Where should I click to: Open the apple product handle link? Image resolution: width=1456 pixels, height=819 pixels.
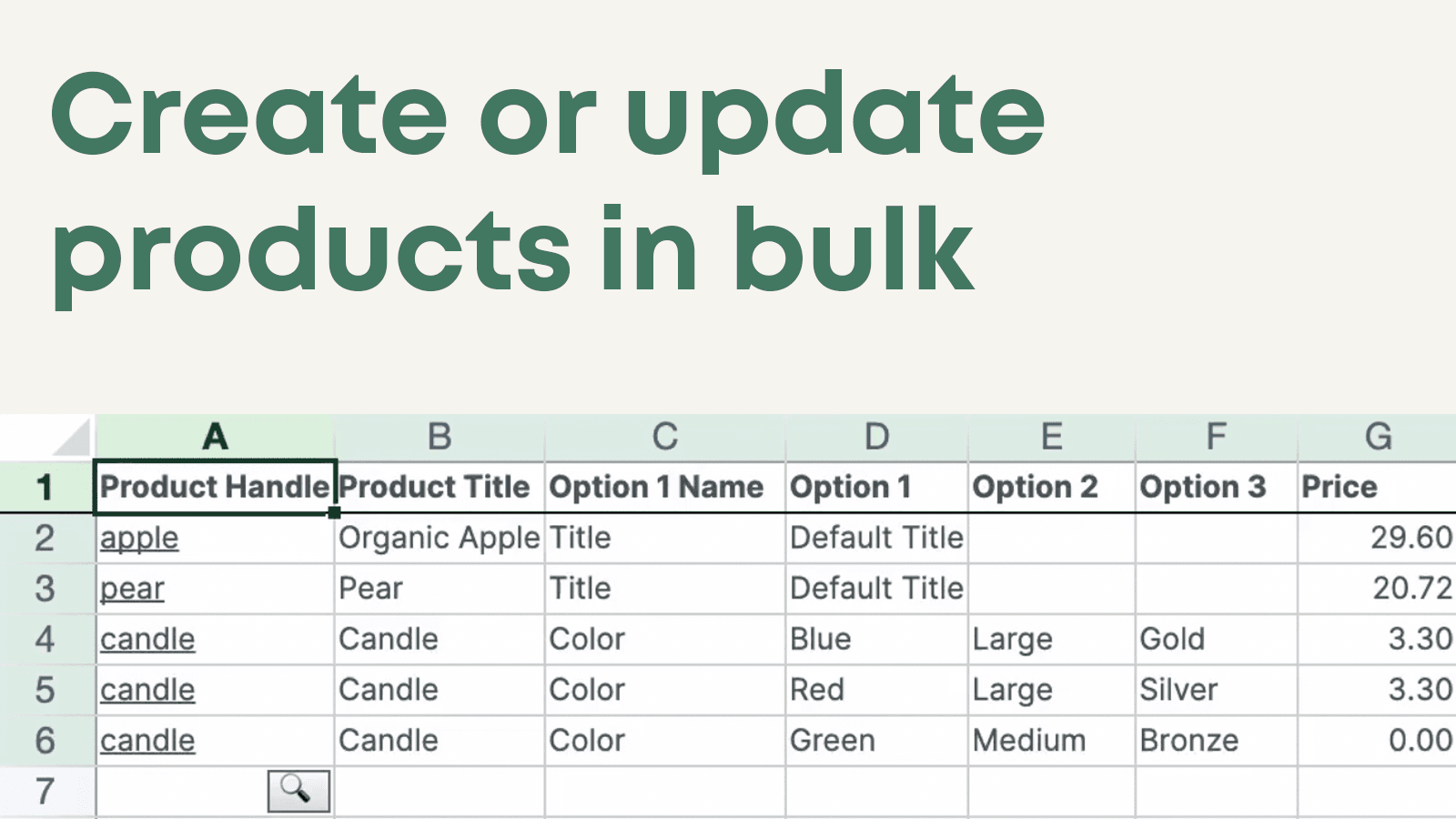click(x=139, y=538)
